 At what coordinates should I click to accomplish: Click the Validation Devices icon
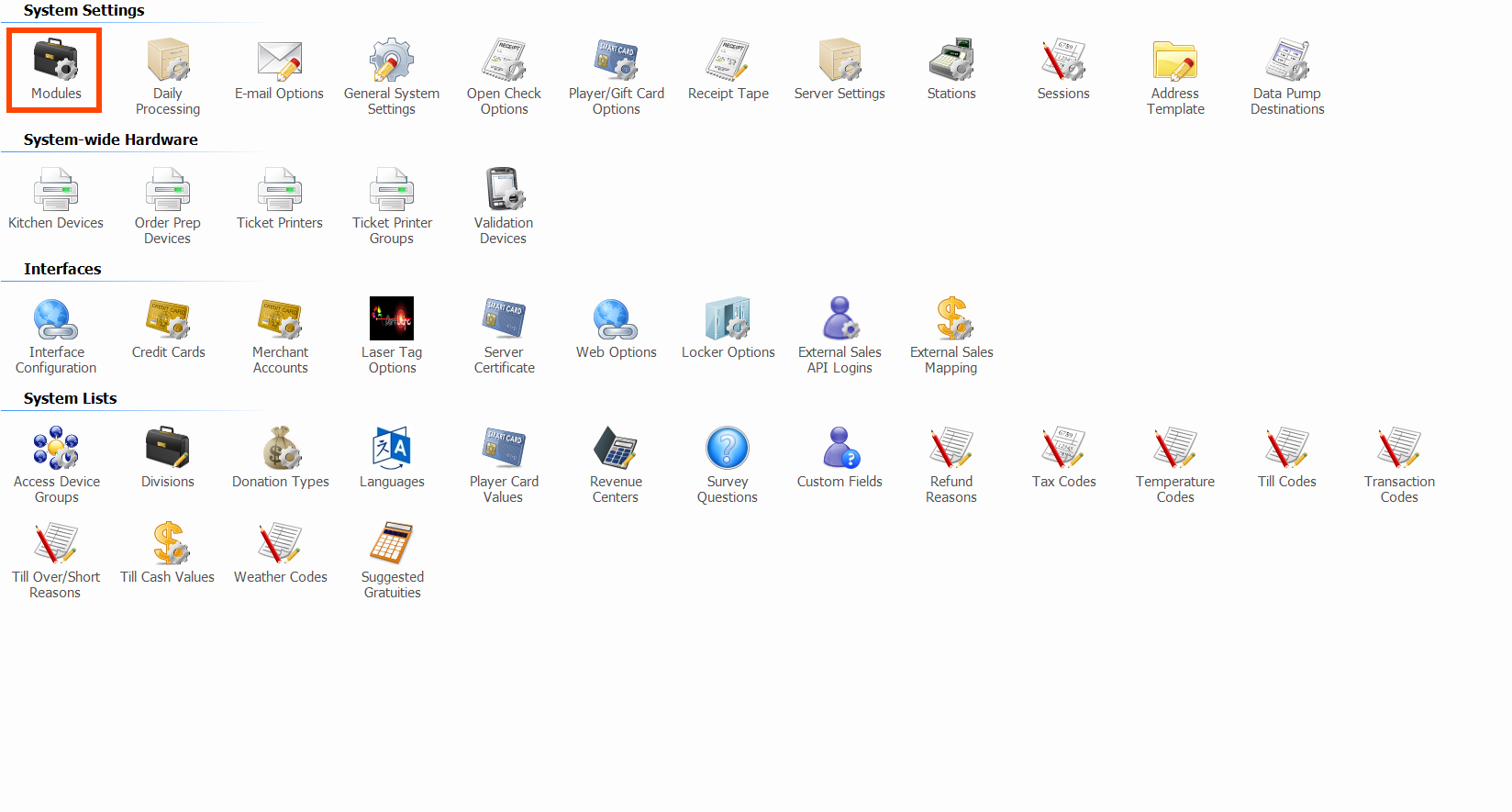[x=504, y=190]
